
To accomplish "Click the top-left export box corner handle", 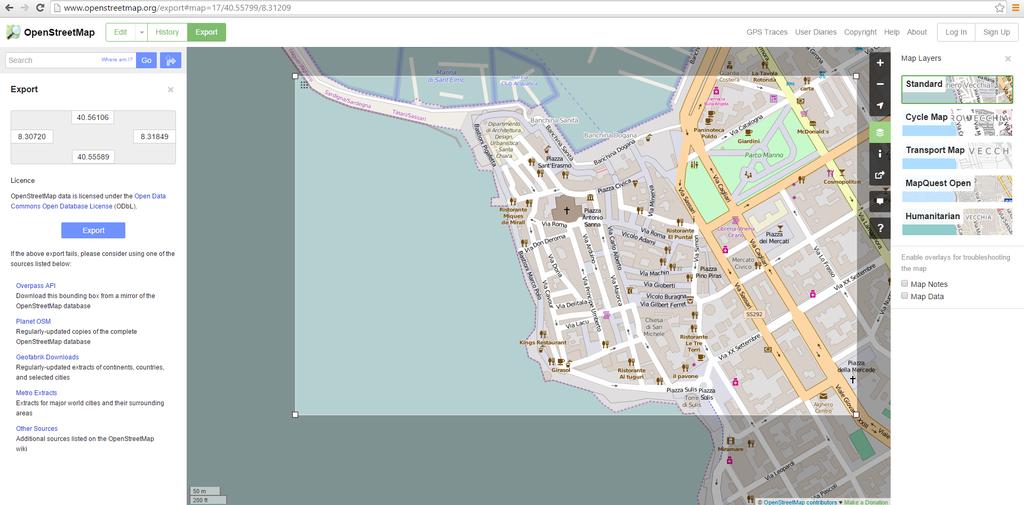I will pos(295,76).
